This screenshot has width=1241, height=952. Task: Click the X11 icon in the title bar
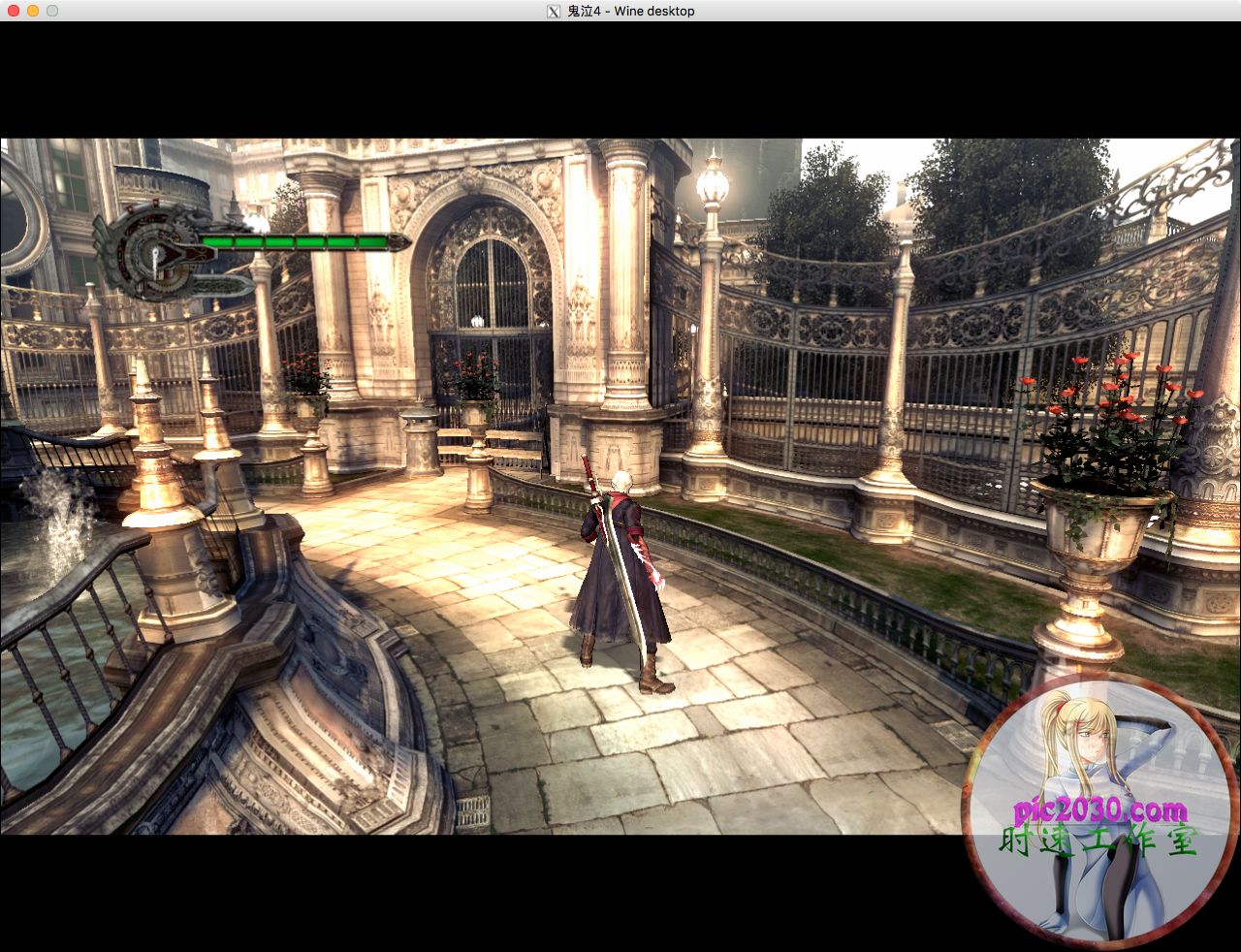(x=554, y=12)
